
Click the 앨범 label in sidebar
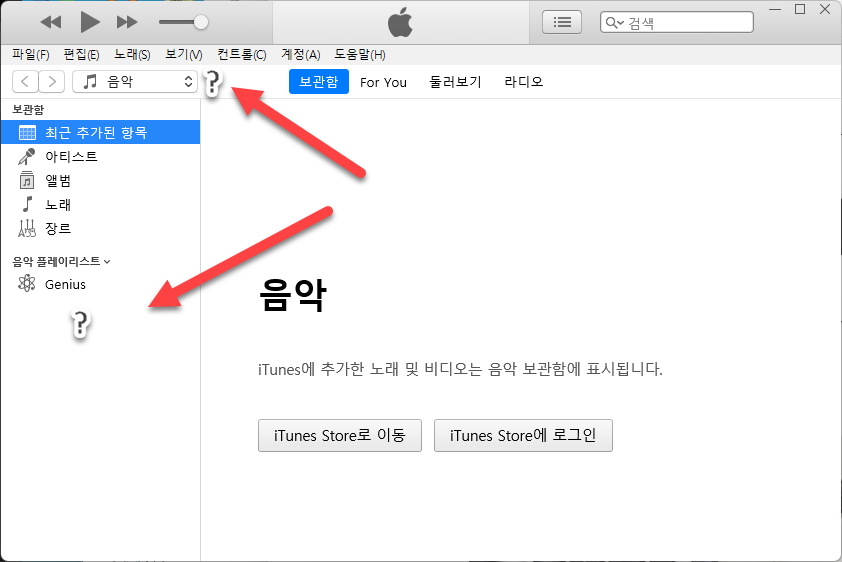click(58, 180)
